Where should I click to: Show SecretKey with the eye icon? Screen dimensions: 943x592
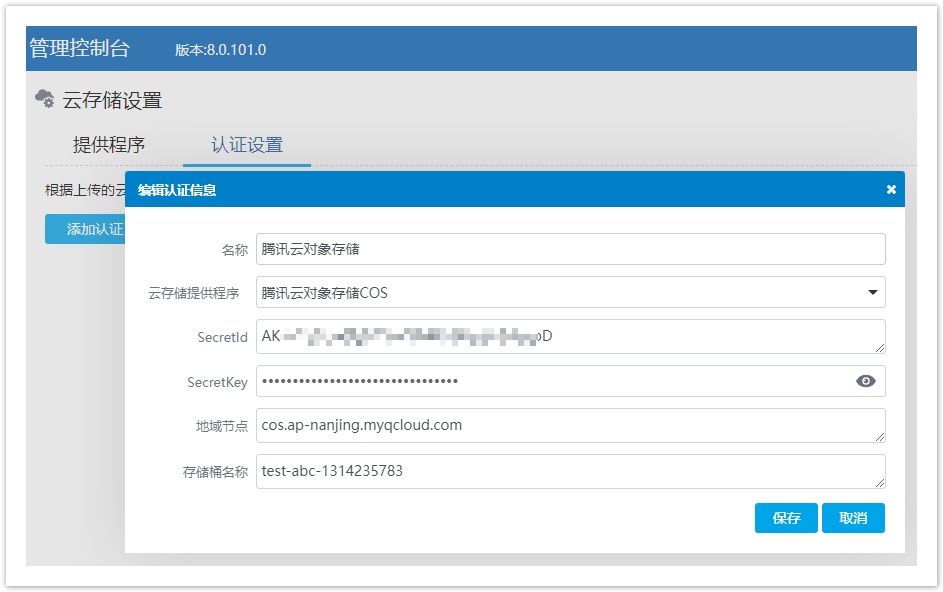click(865, 381)
